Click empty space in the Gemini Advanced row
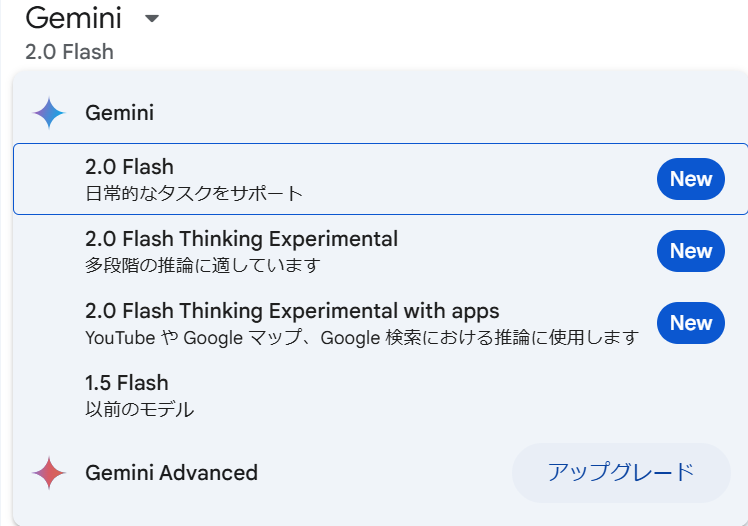This screenshot has height=526, width=748. click(385, 473)
